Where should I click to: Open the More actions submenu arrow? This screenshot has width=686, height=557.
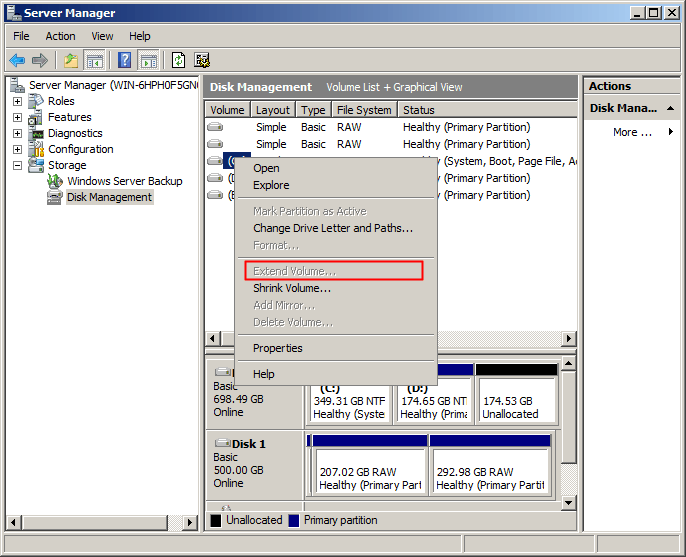coord(671,132)
